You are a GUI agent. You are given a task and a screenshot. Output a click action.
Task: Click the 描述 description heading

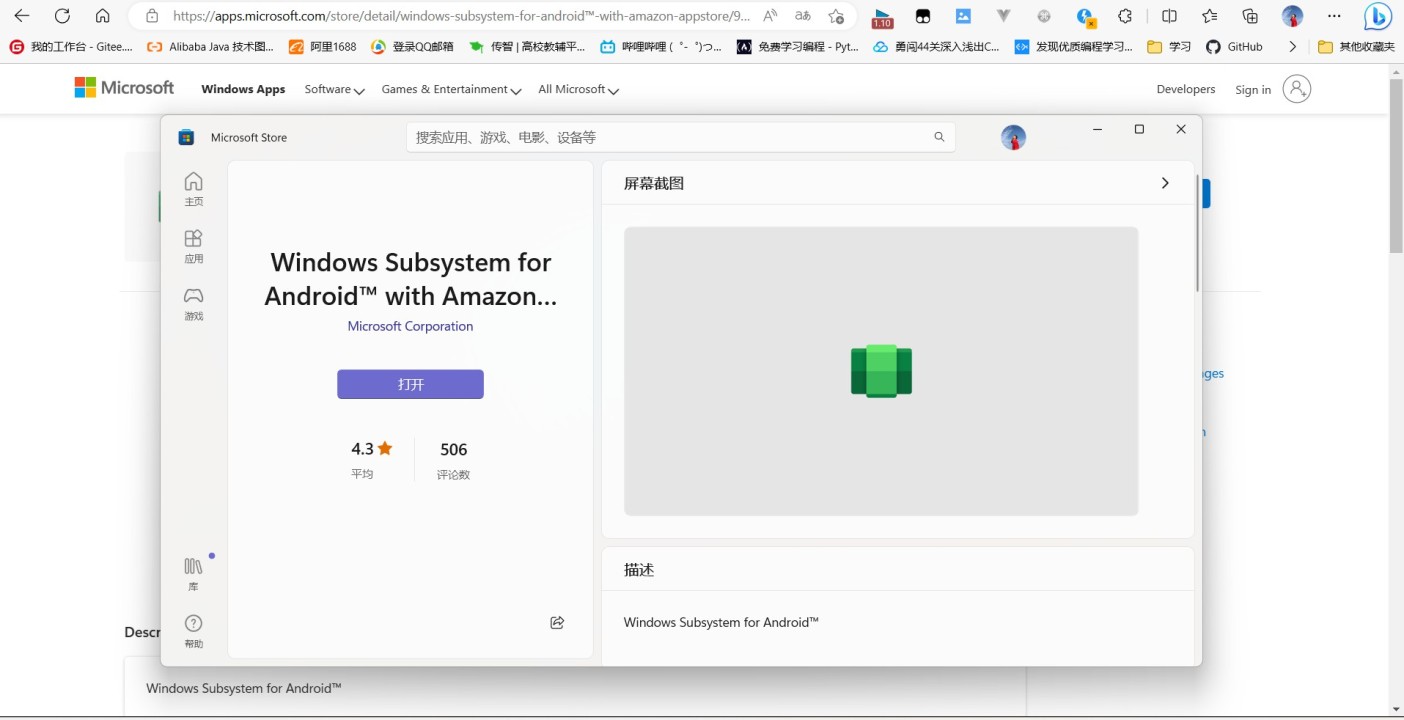pyautogui.click(x=639, y=569)
